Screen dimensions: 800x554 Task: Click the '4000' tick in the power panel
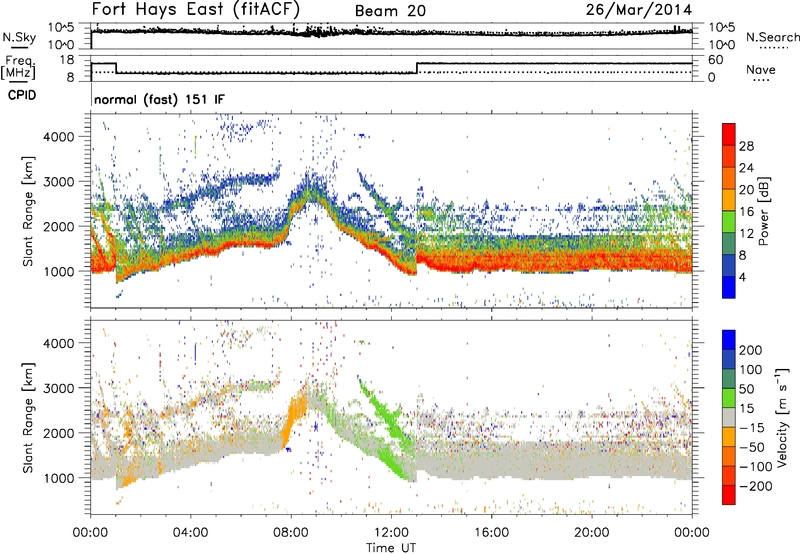[x=59, y=137]
